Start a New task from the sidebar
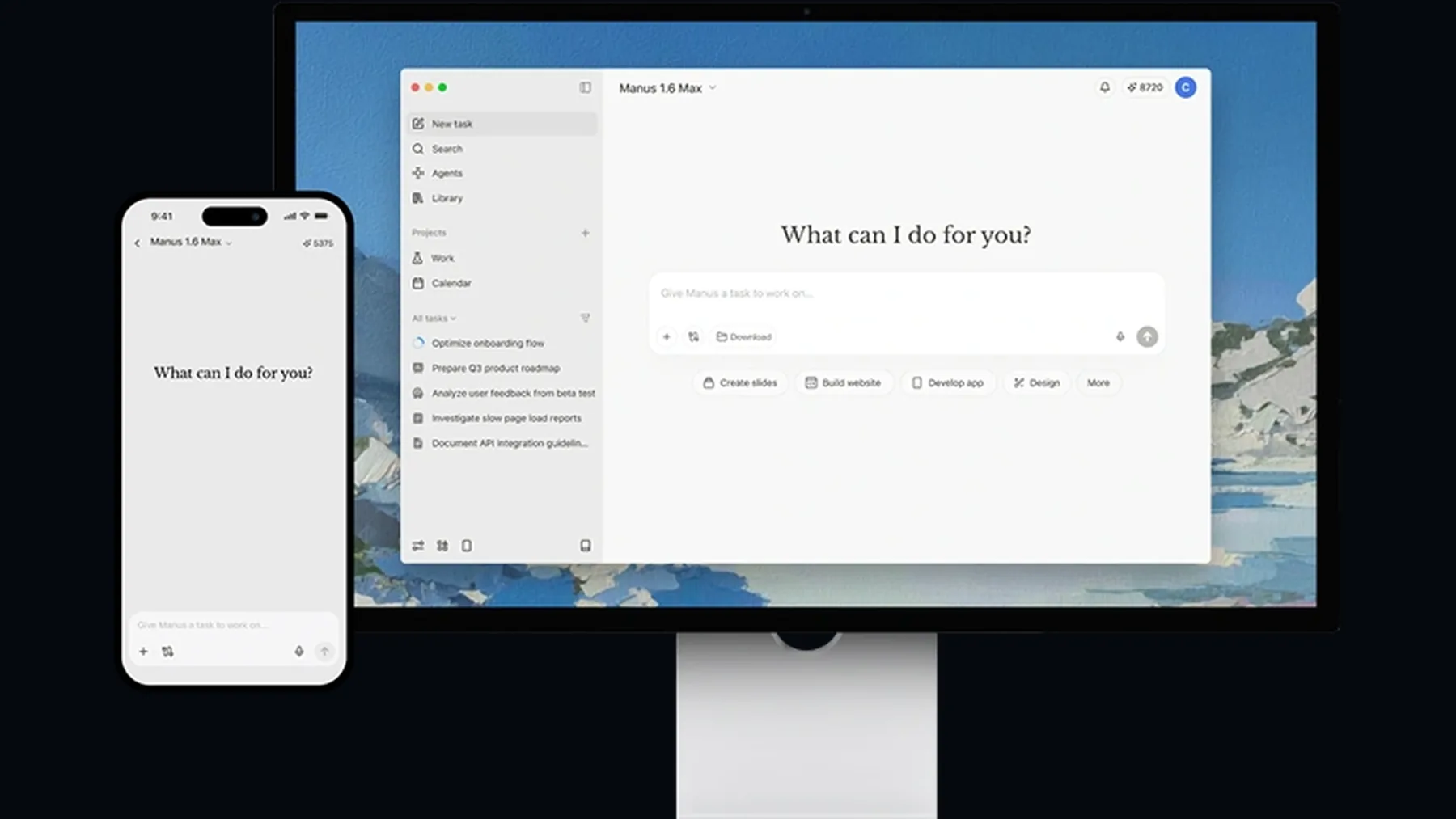This screenshot has width=1456, height=819. [502, 124]
